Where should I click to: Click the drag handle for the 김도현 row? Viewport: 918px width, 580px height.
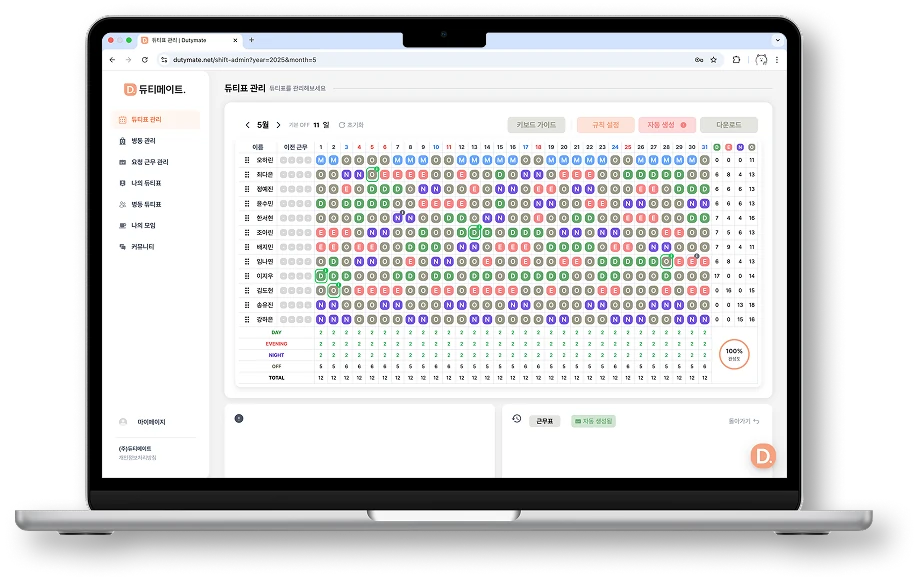coord(246,290)
